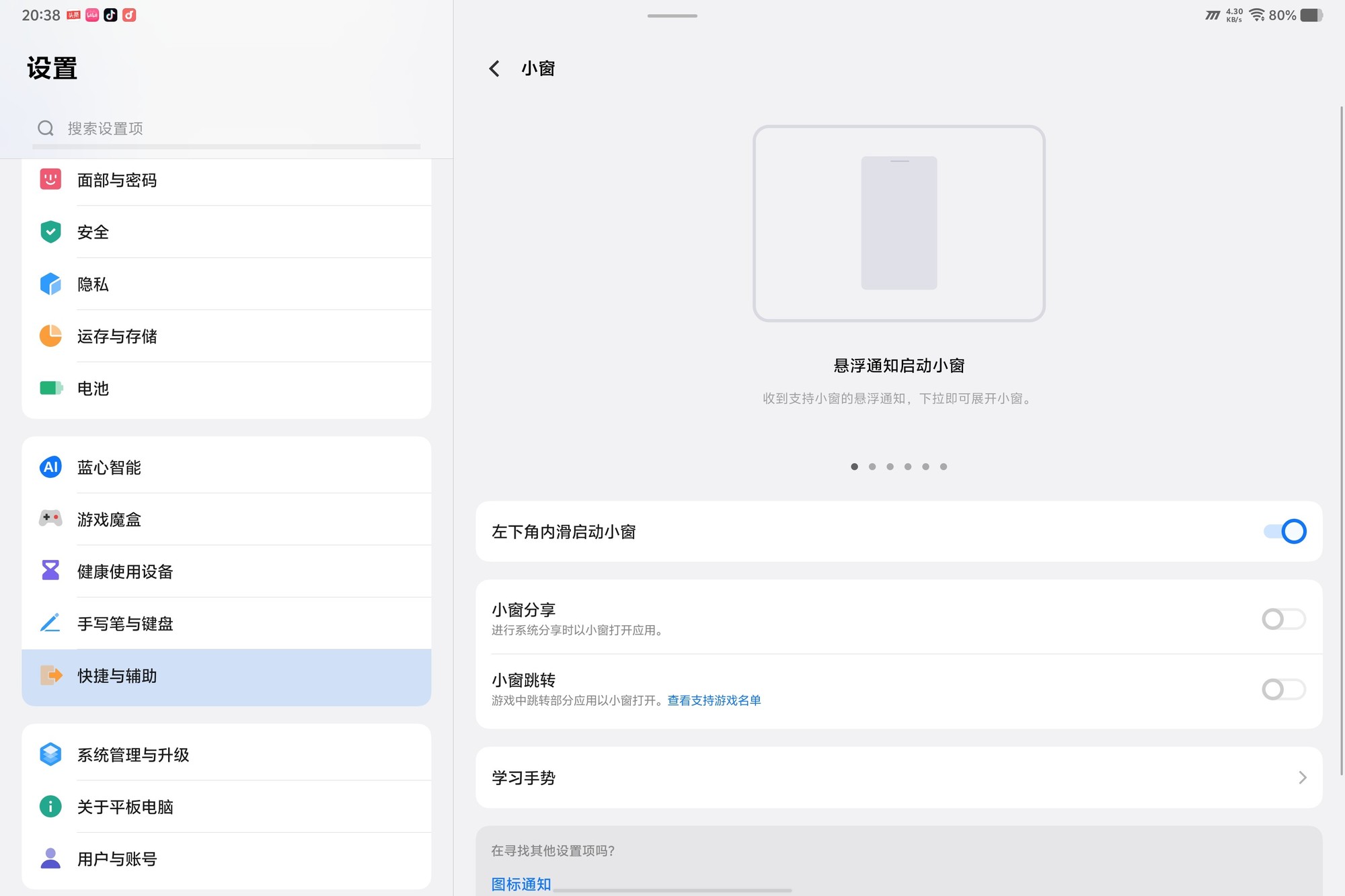Select the 健康使用设备 hourglass icon
Image resolution: width=1345 pixels, height=896 pixels.
[x=50, y=571]
